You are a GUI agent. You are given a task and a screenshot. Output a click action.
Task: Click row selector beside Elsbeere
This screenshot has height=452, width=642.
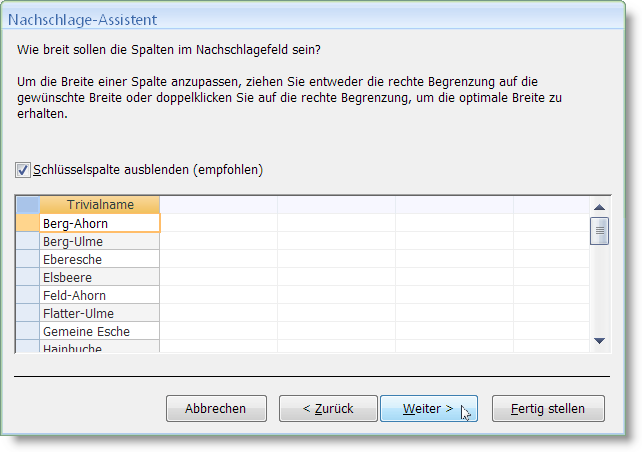pyautogui.click(x=28, y=277)
